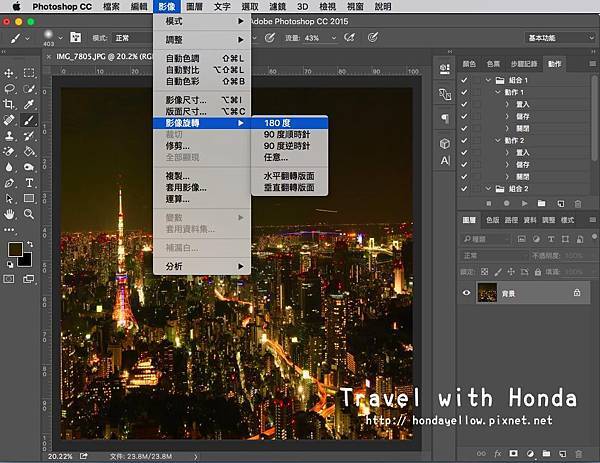Open the brush preset picker dropdown
The width and height of the screenshot is (600, 463).
coord(60,38)
